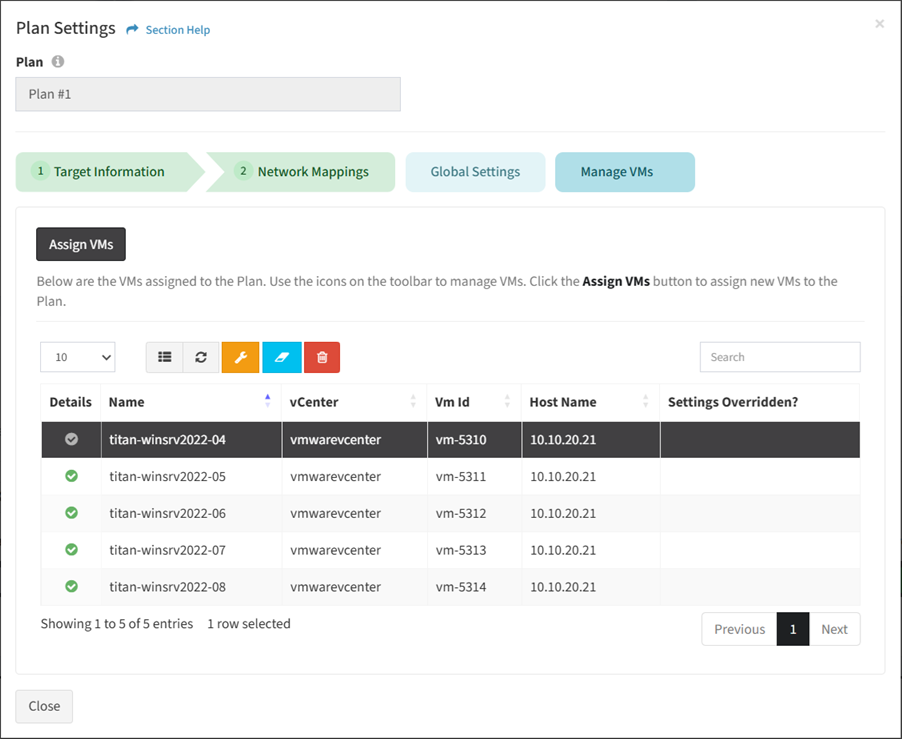Select the titan-winsrv2022-04 name cell

click(191, 439)
